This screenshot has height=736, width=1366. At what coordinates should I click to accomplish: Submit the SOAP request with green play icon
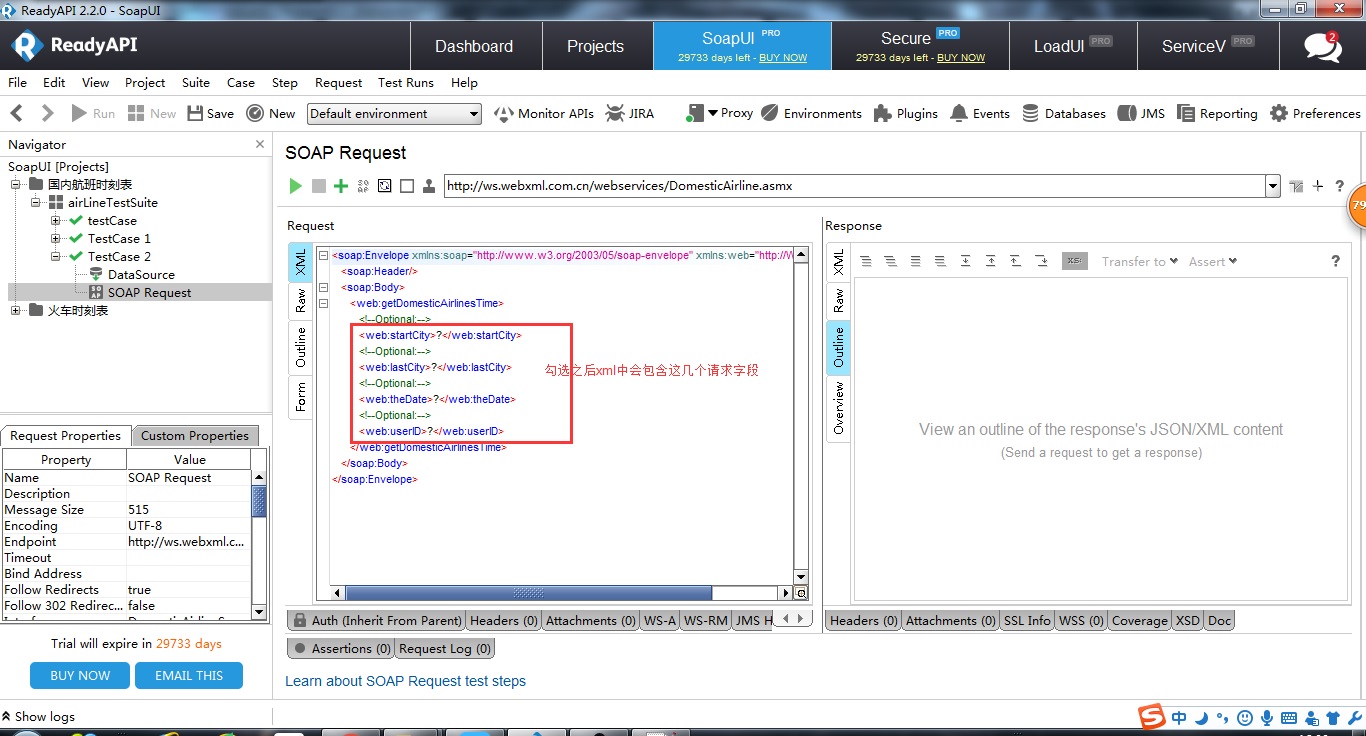click(295, 186)
